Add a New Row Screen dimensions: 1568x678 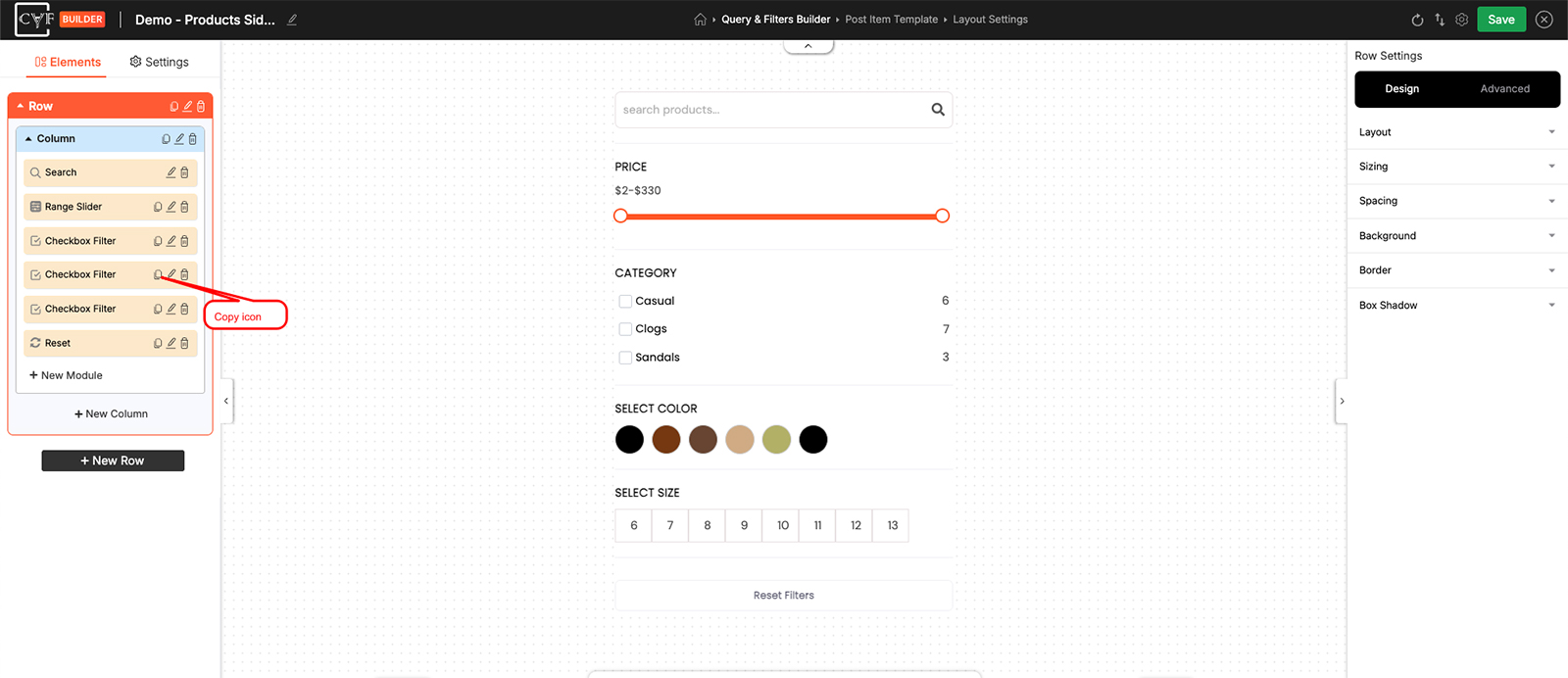click(x=113, y=460)
